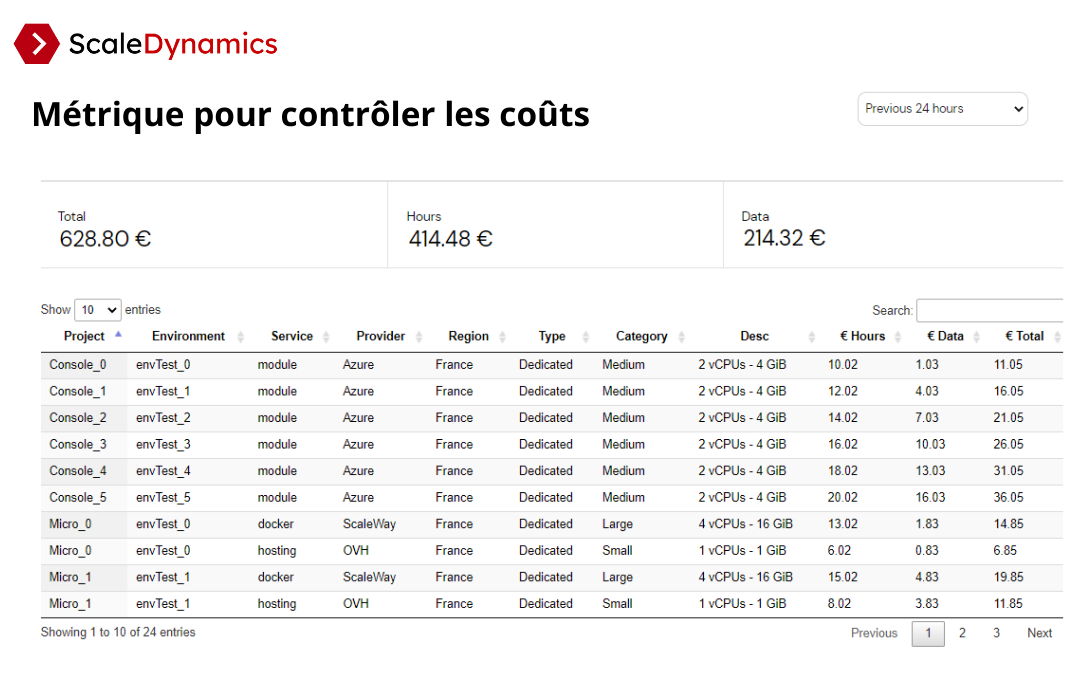
Task: Select the Console_3 project row
Action: click(x=552, y=445)
